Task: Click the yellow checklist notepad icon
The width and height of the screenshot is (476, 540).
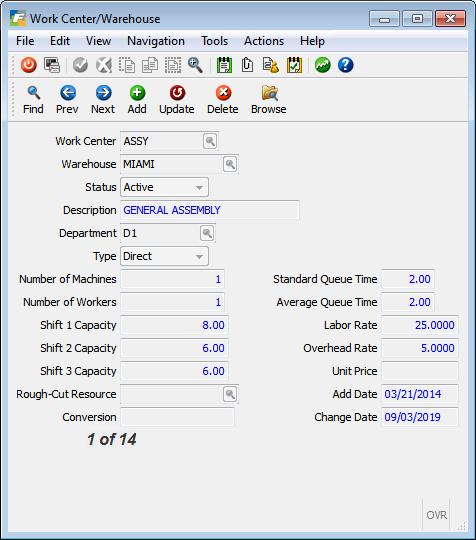Action: pos(294,65)
